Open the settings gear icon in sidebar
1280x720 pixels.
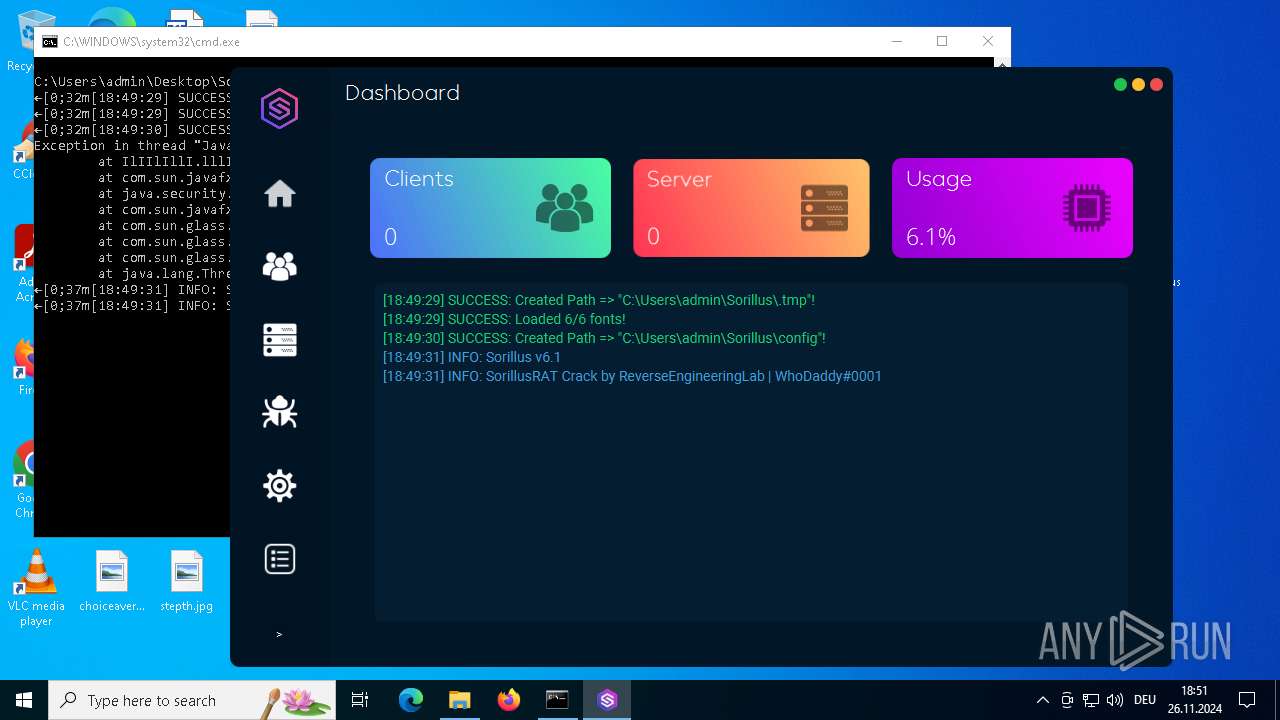tap(279, 486)
